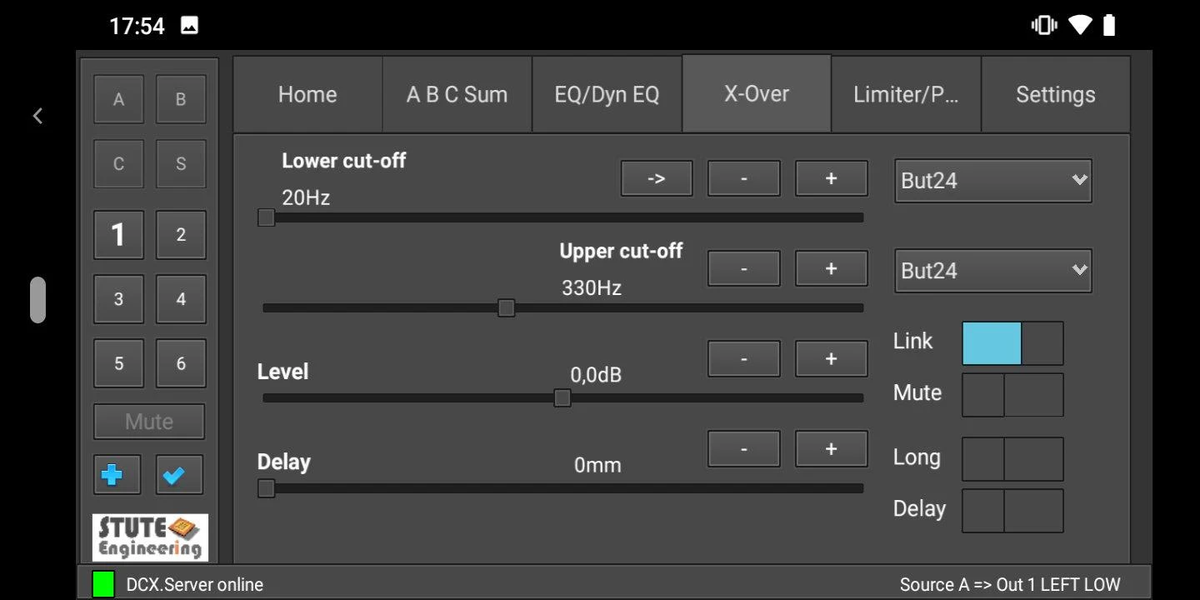Select input channel A
Image resolution: width=1200 pixels, height=600 pixels.
pyautogui.click(x=119, y=100)
